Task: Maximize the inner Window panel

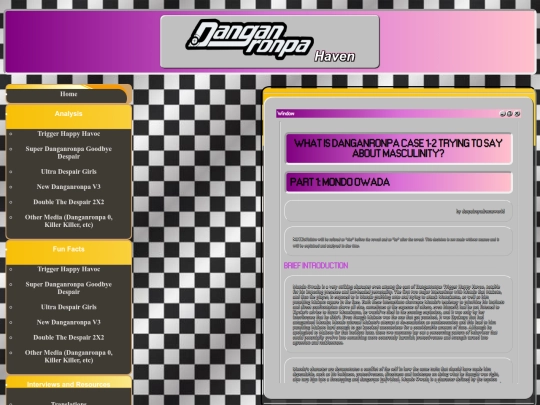Action: (x=510, y=114)
